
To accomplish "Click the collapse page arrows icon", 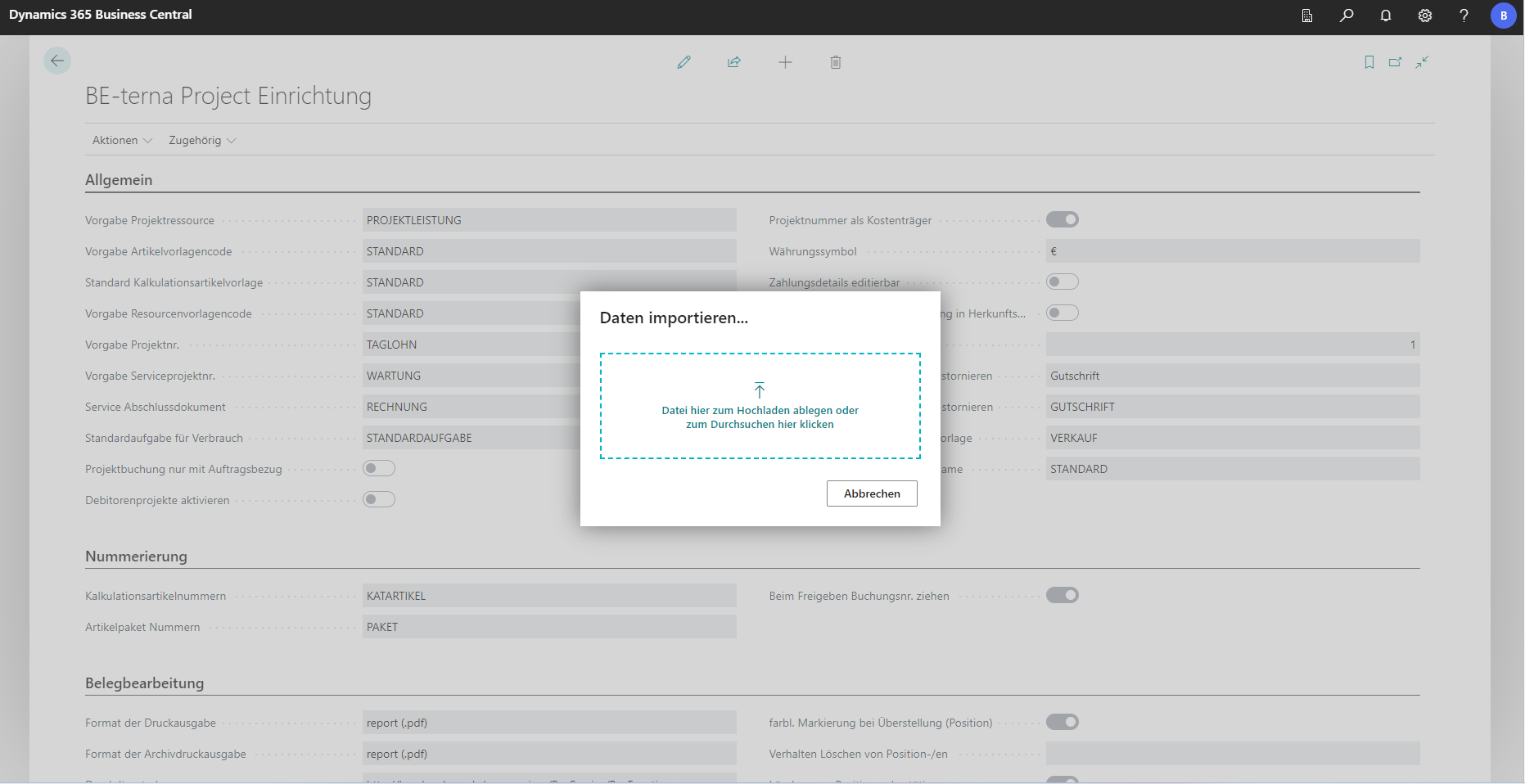I will click(1423, 62).
